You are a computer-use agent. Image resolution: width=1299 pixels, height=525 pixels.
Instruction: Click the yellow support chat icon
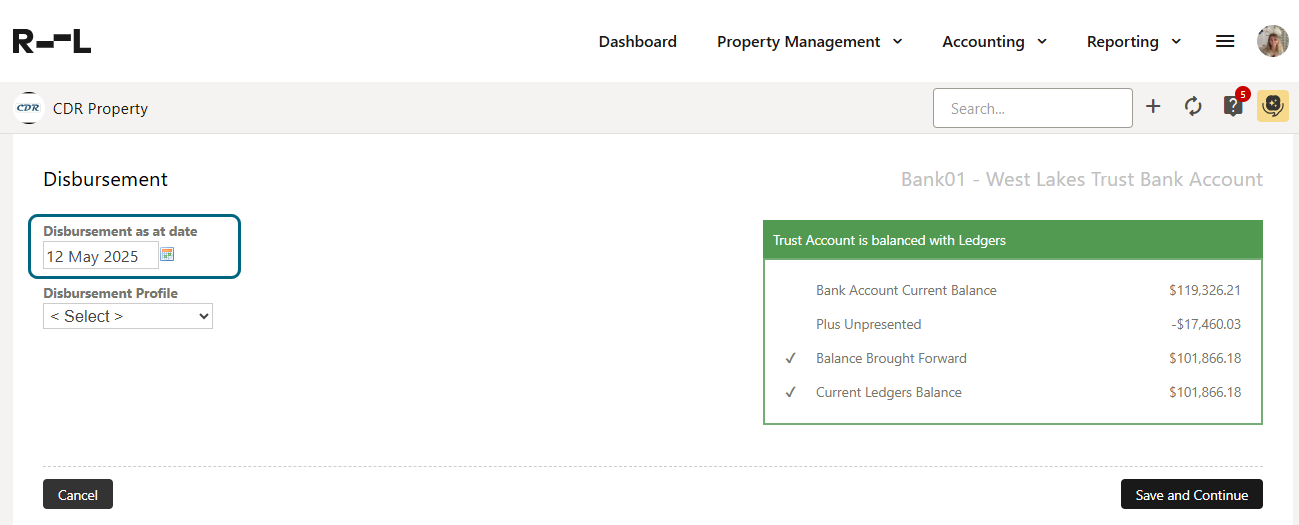tap(1273, 106)
